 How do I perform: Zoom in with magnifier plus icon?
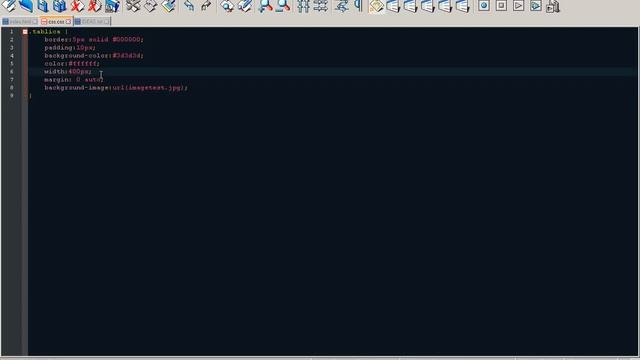tap(265, 6)
